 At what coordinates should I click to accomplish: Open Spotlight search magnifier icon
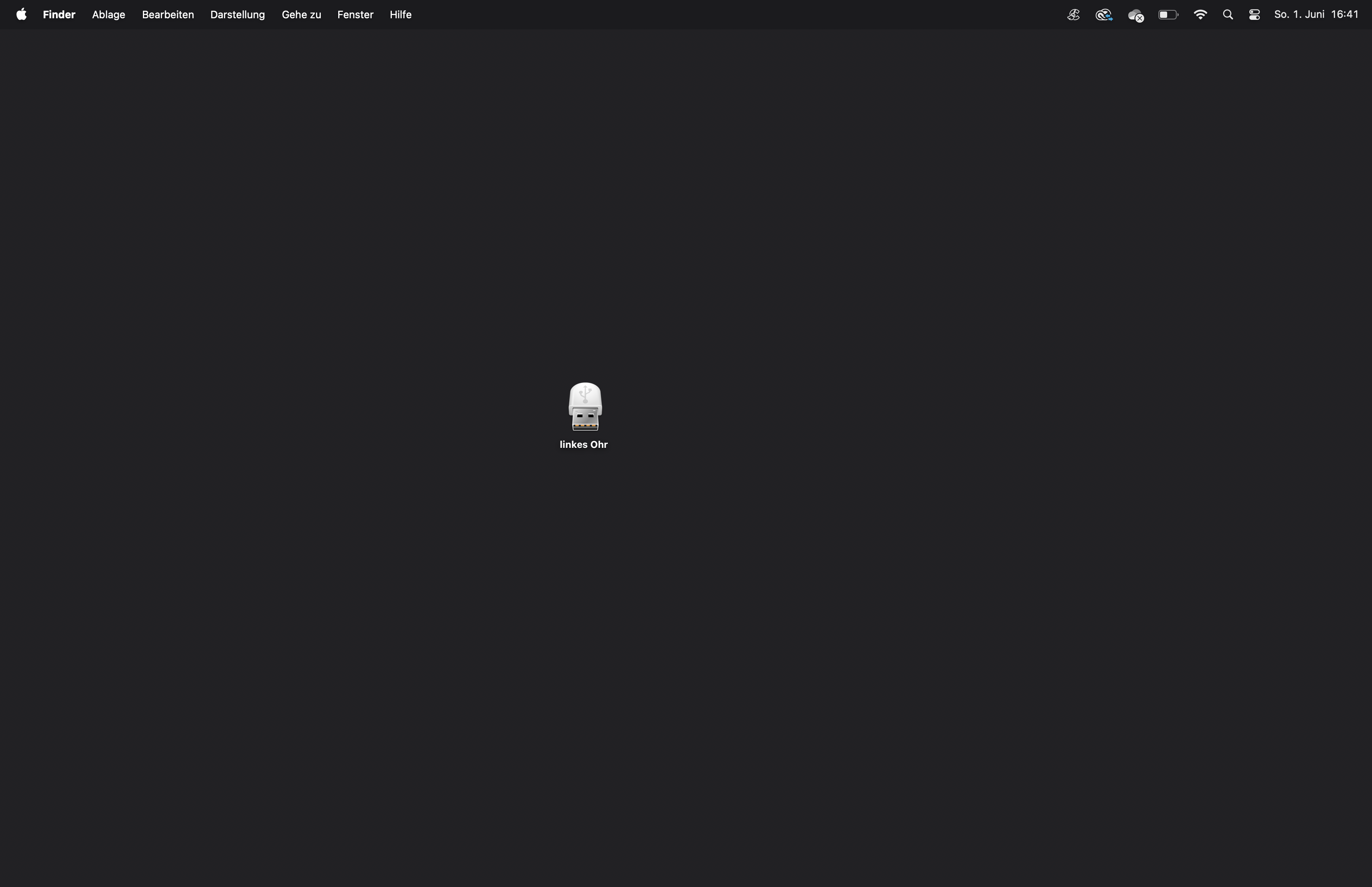tap(1228, 15)
